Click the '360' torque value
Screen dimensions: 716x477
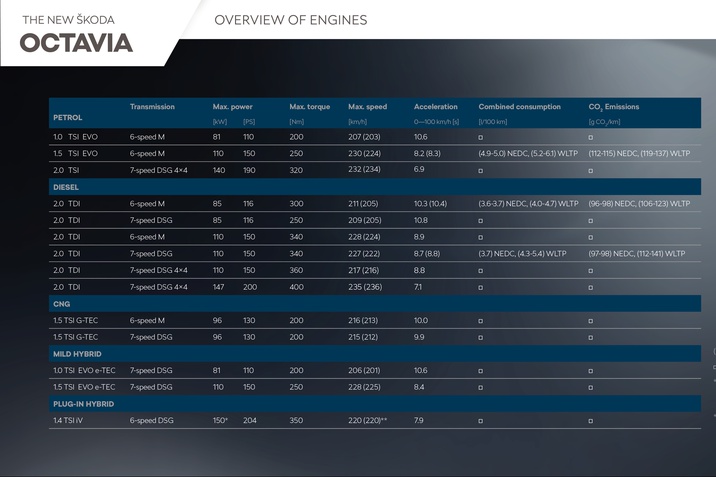pyautogui.click(x=296, y=270)
